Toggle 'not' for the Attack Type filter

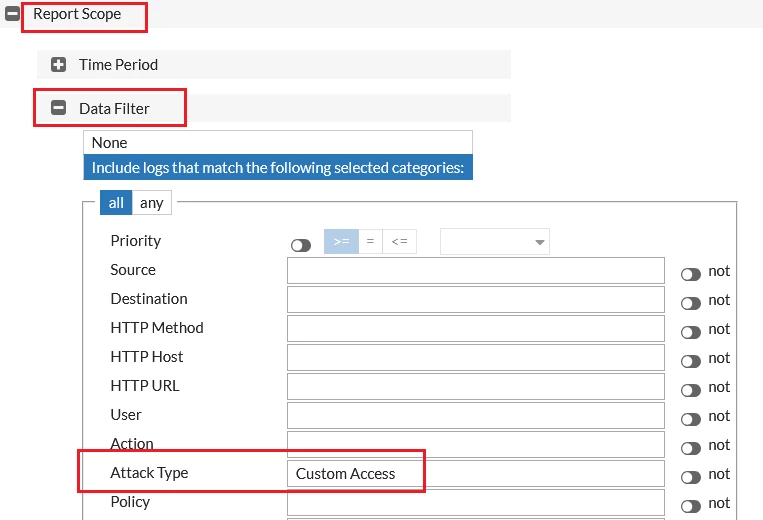click(x=690, y=477)
